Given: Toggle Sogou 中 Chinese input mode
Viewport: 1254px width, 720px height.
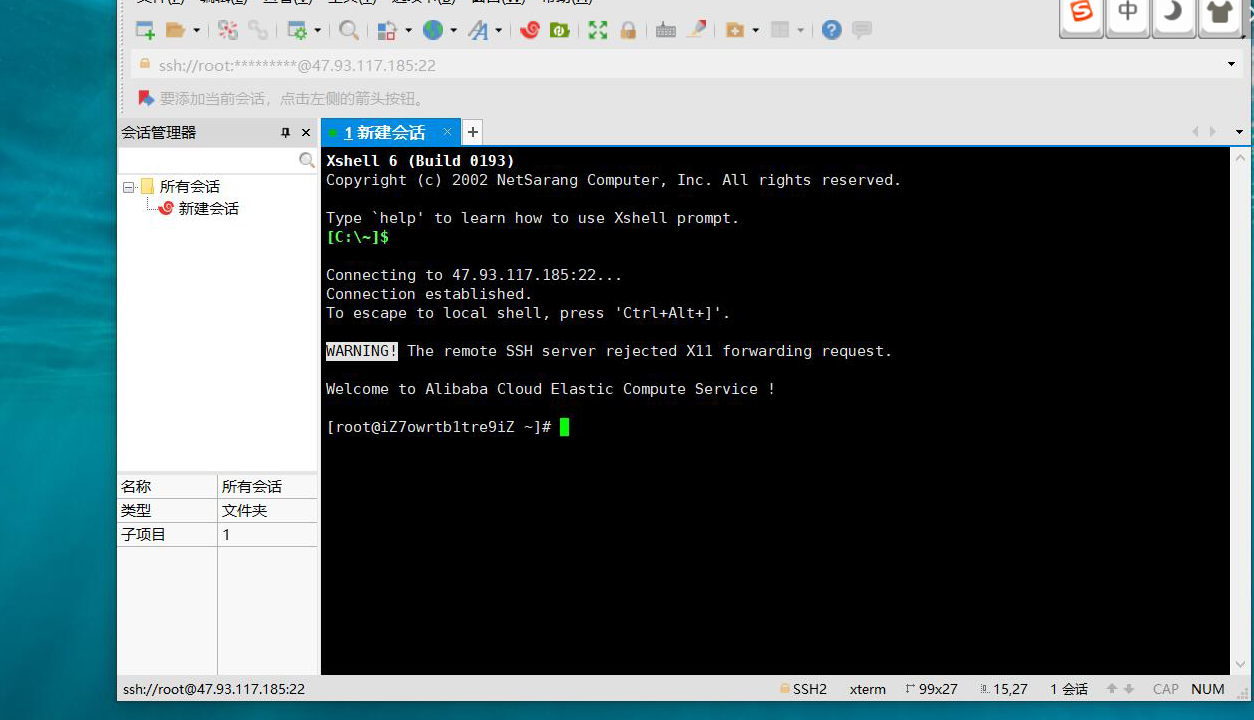Looking at the screenshot, I should tap(1128, 14).
